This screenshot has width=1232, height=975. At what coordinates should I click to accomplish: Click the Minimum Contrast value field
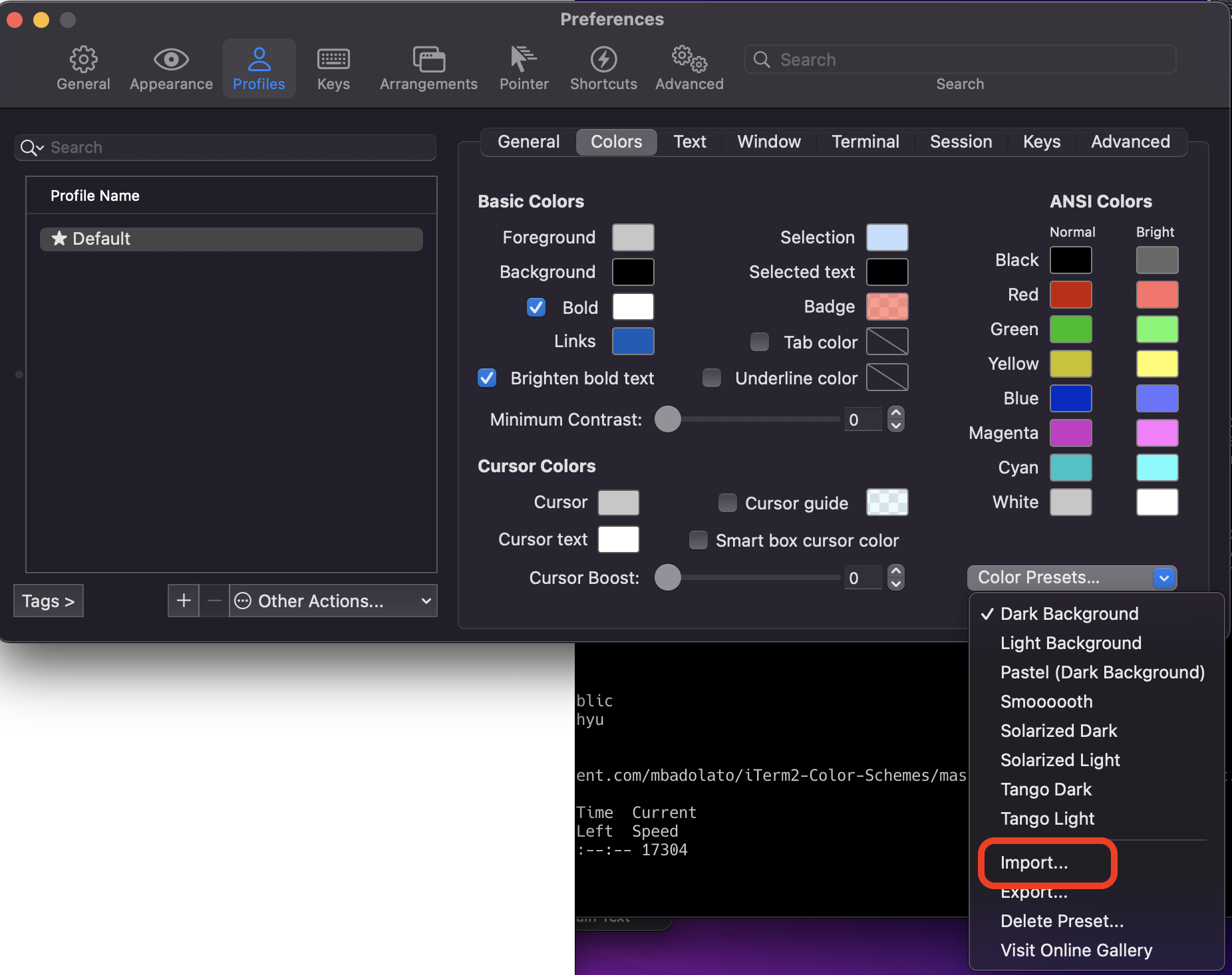[863, 419]
